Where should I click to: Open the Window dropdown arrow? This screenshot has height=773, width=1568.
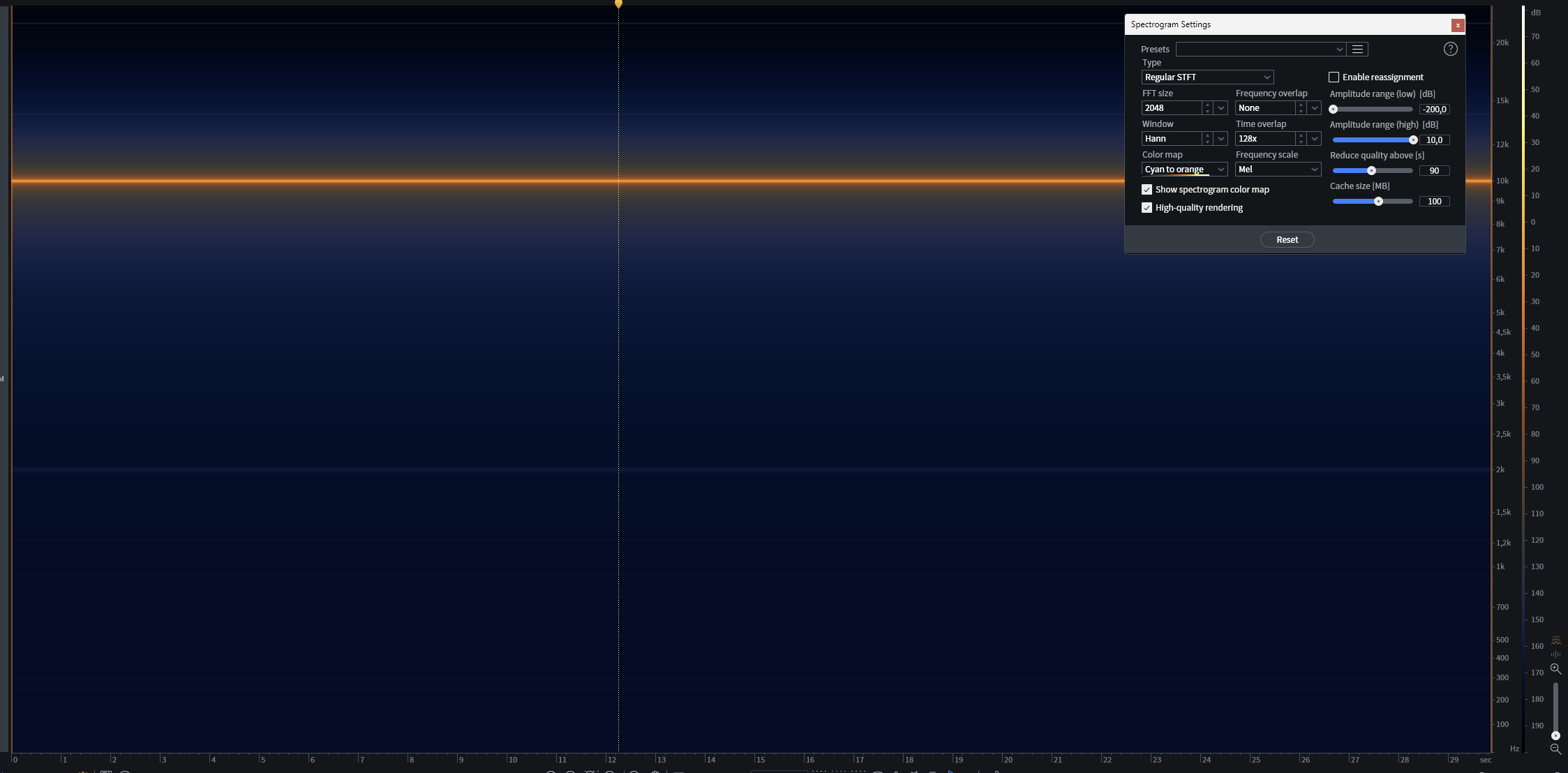point(1221,139)
